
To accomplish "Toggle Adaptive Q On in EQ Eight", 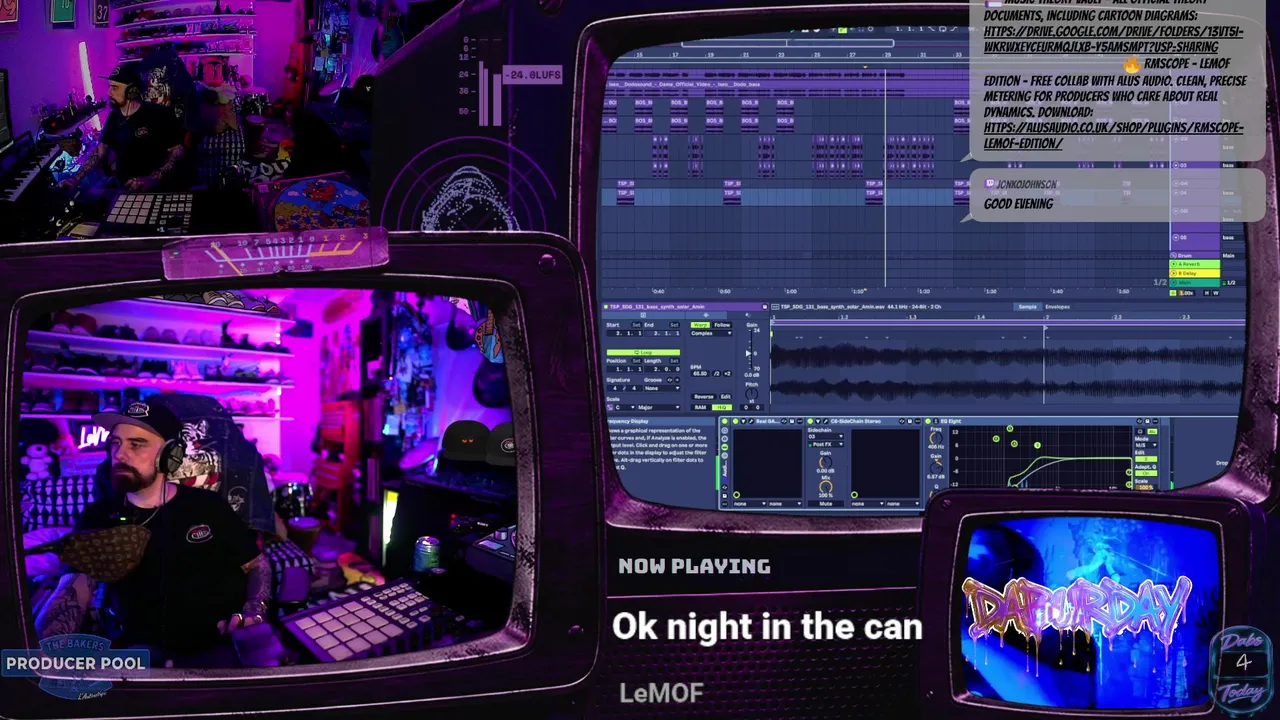I will [1146, 473].
